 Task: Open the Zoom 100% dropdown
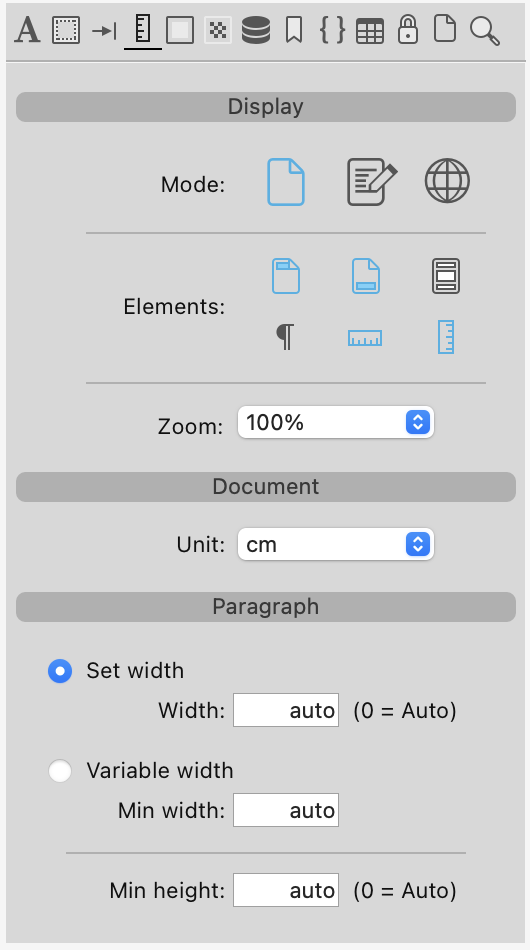click(336, 422)
